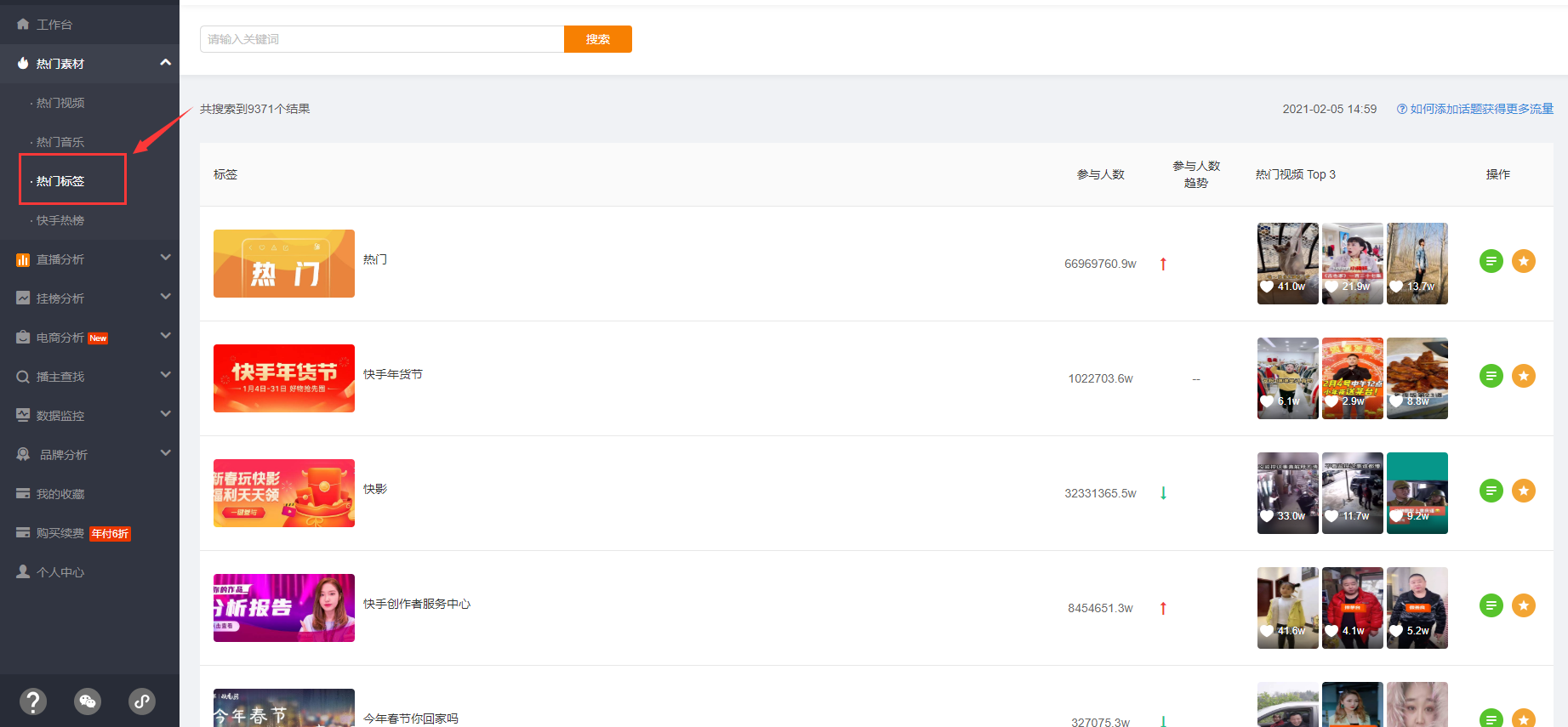Open 快手创作者服务中心 video with 41.6w likes
Image resolution: width=1568 pixels, height=727 pixels.
tap(1288, 608)
